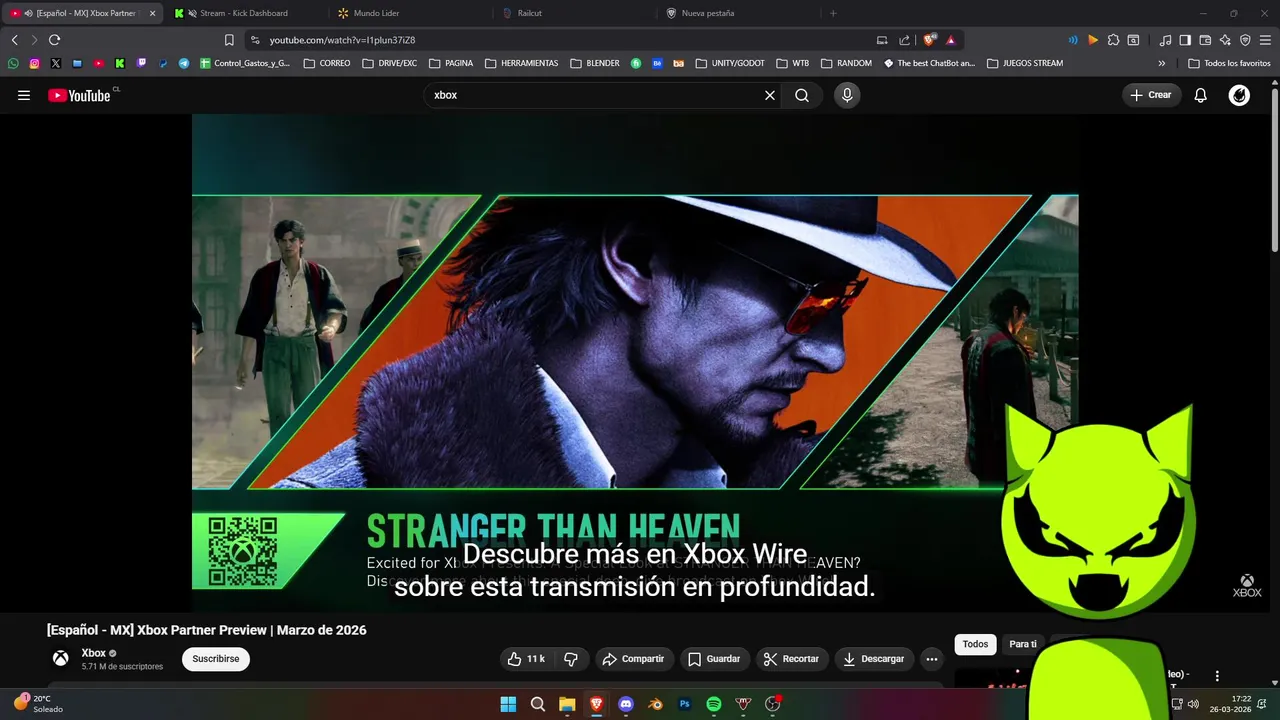
Task: Download the video with Descargar
Action: [874, 659]
